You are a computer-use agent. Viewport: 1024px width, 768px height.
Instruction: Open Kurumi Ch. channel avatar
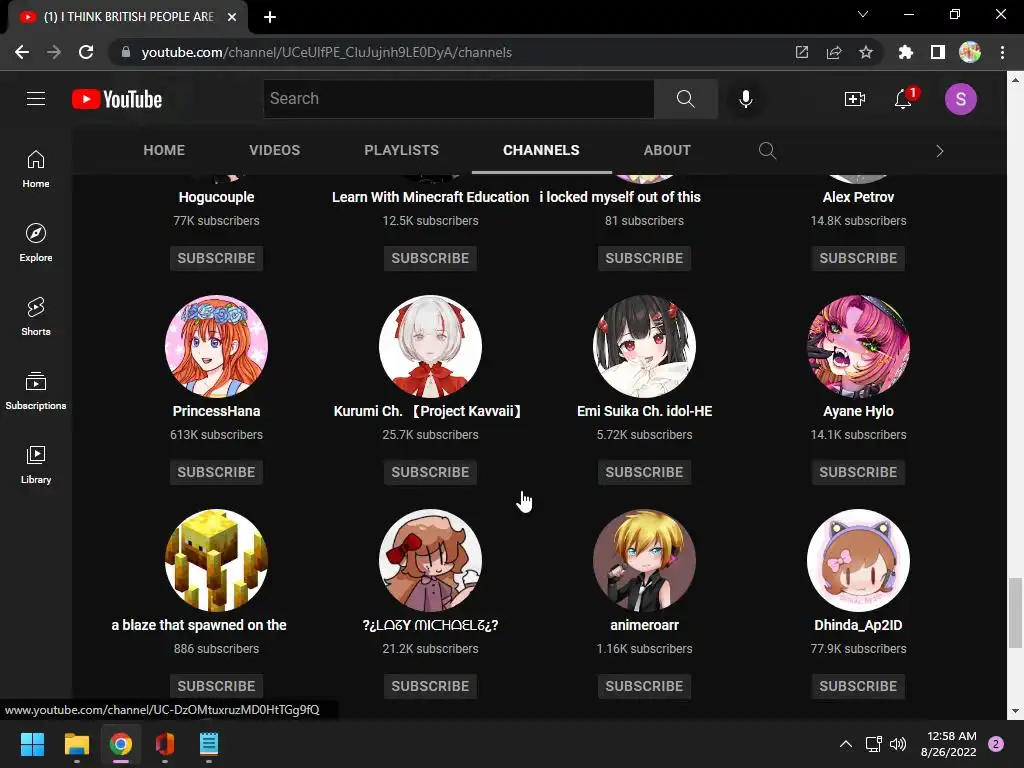(430, 346)
